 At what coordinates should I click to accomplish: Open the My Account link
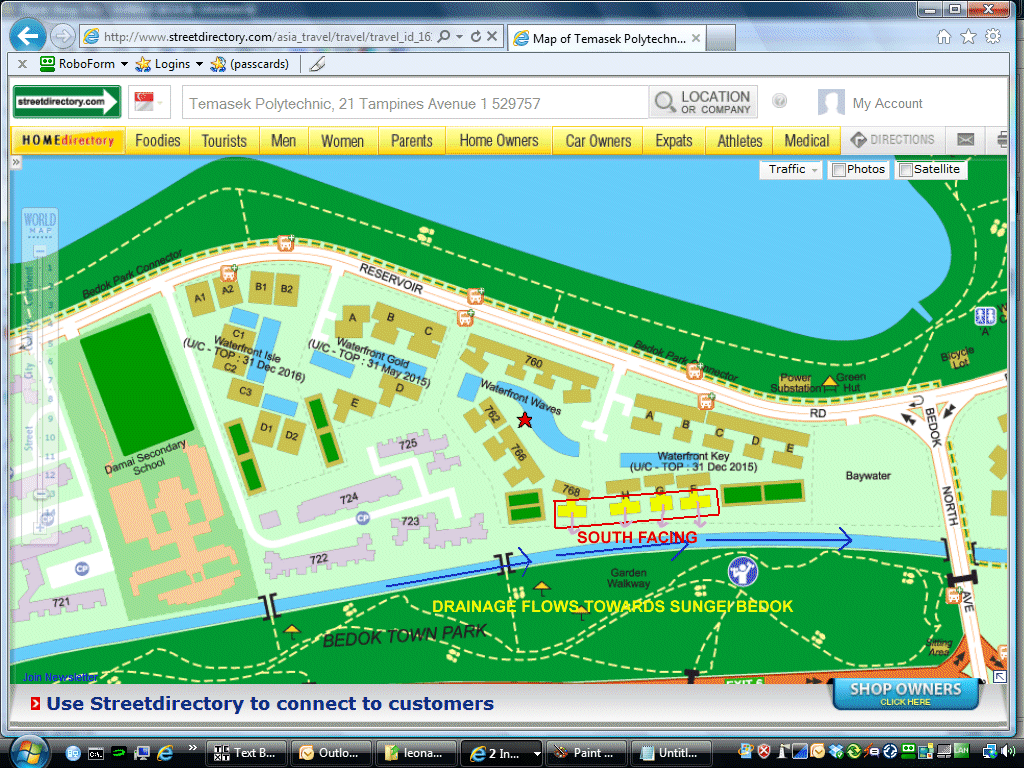(x=888, y=103)
